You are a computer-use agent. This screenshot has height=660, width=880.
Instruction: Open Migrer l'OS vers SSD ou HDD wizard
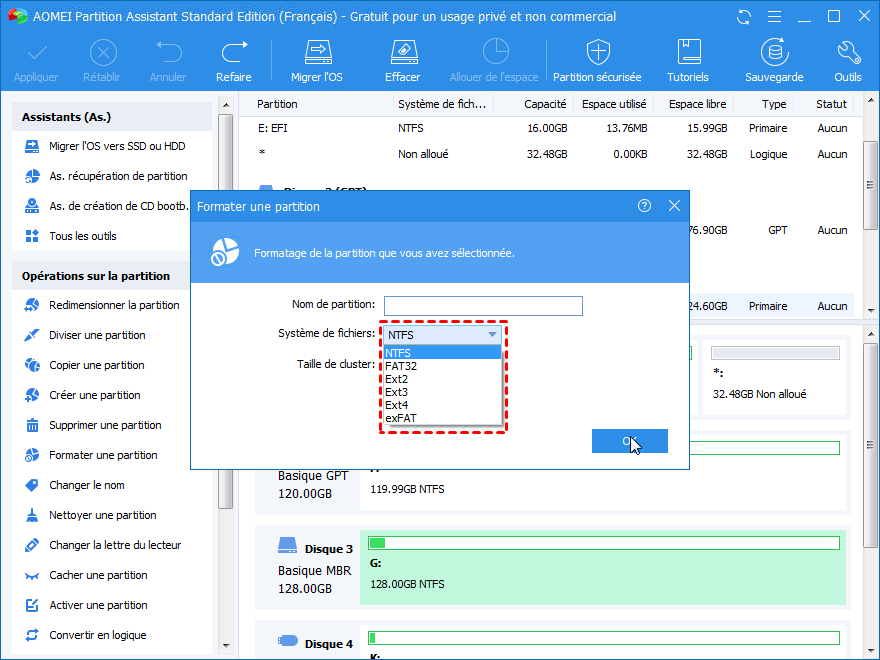[117, 146]
